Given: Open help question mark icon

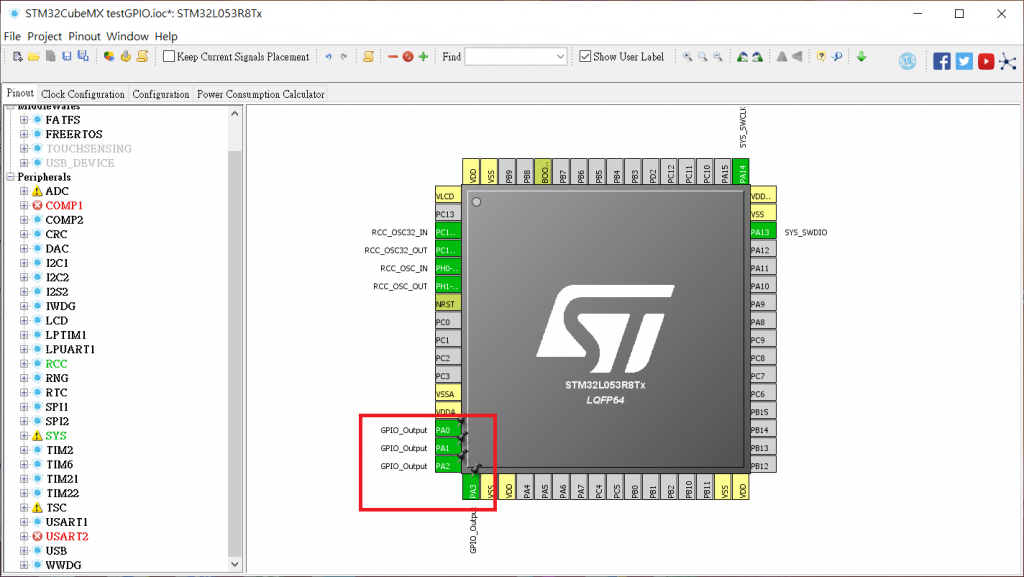Looking at the screenshot, I should click(x=822, y=57).
